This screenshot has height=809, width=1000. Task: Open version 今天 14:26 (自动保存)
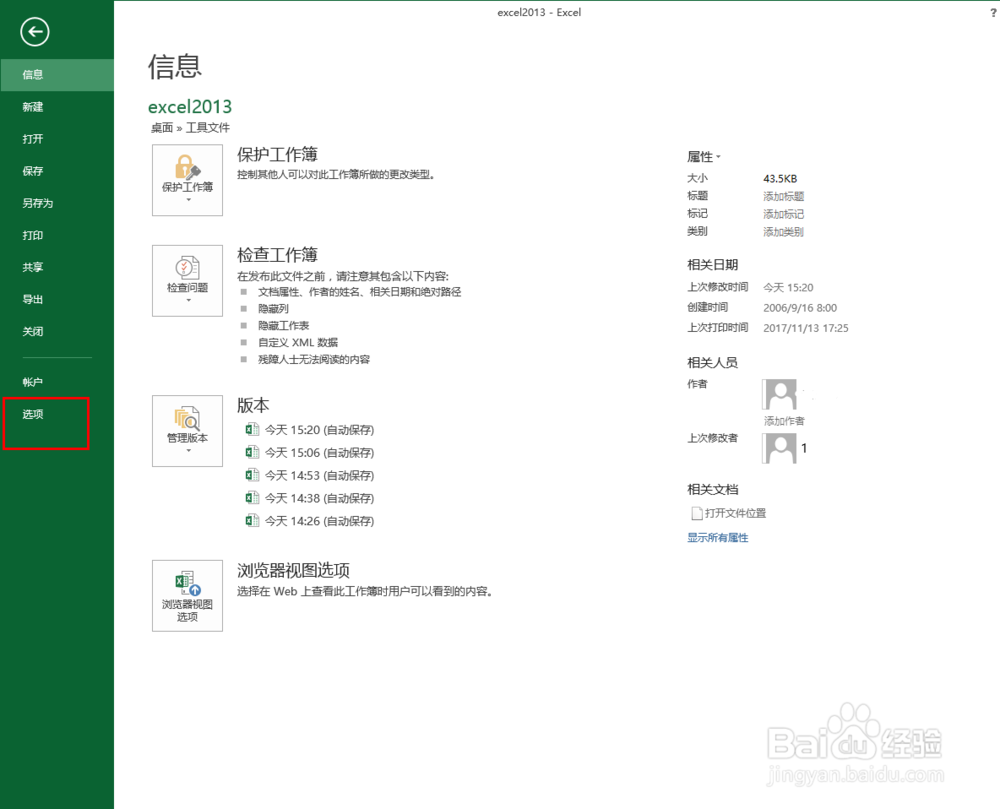click(320, 521)
